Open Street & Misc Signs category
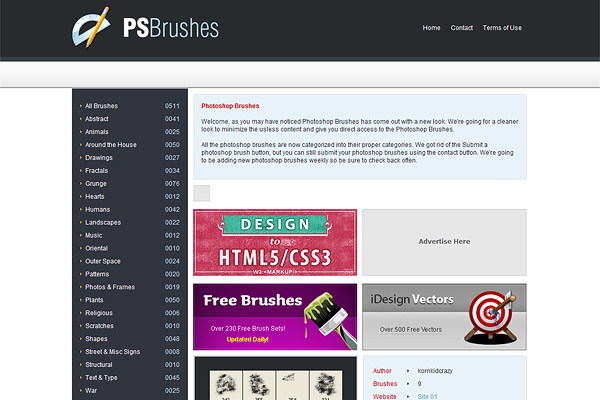This screenshot has width=600, height=400. [x=112, y=352]
